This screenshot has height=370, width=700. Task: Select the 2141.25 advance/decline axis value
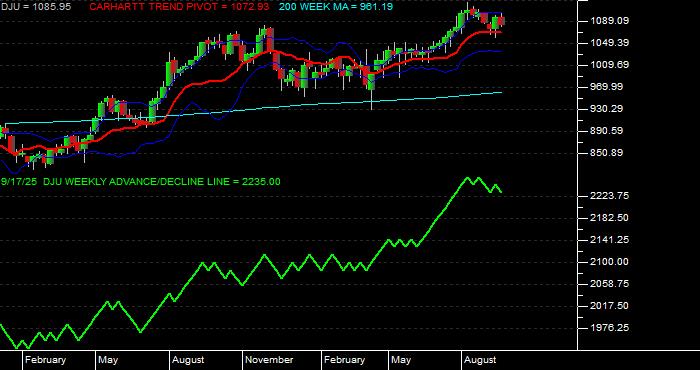(609, 240)
